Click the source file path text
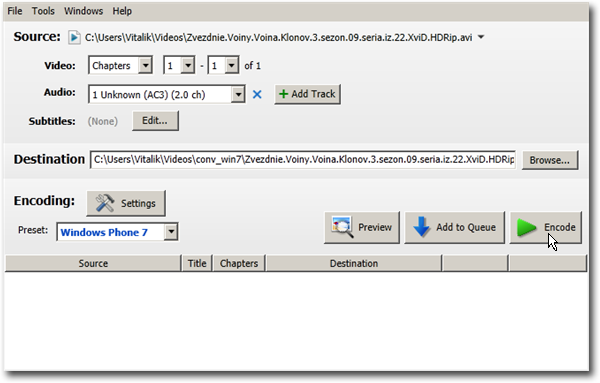600x383 pixels. 278,37
